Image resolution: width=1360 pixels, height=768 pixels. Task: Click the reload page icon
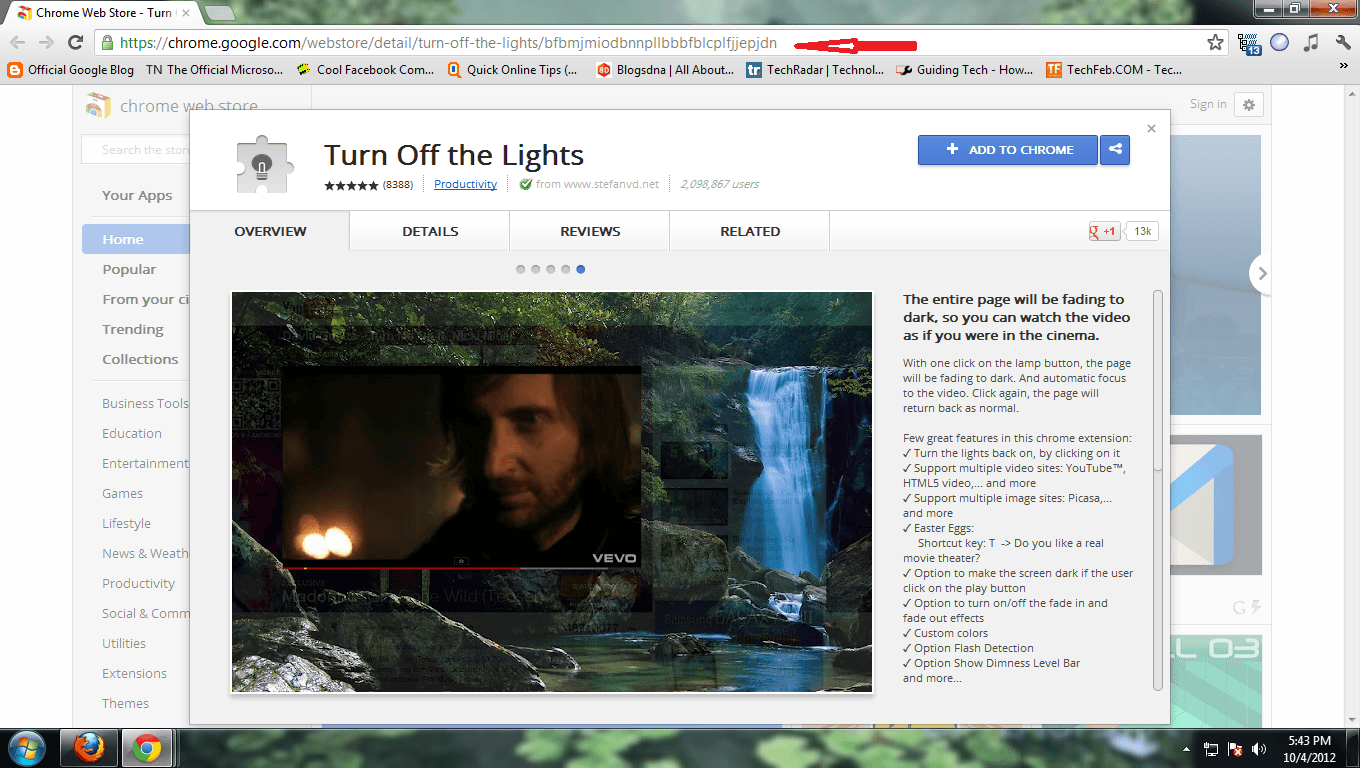76,43
